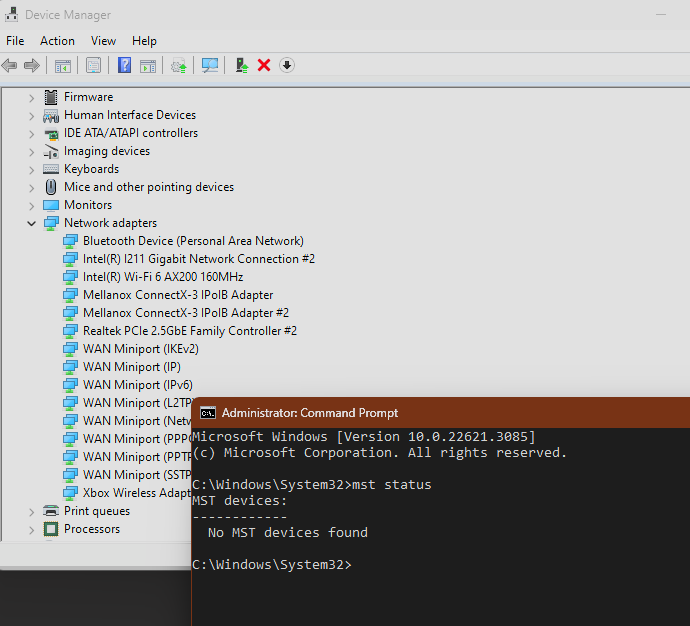Click Enable device icon with green arrow
Image resolution: width=690 pixels, height=626 pixels.
[x=242, y=66]
